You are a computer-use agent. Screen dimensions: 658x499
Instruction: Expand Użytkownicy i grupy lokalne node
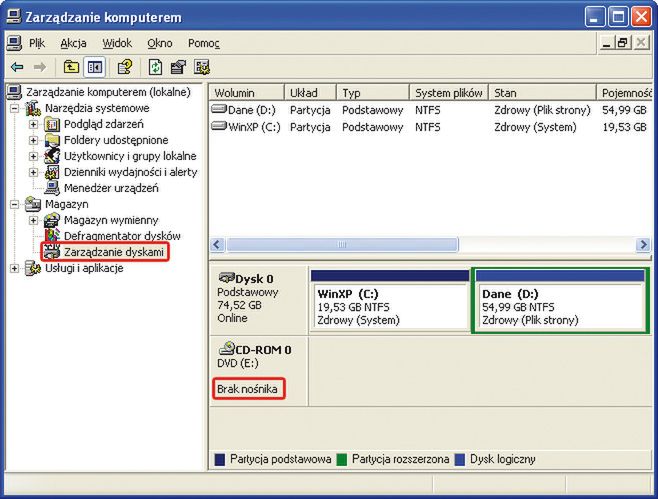33,156
